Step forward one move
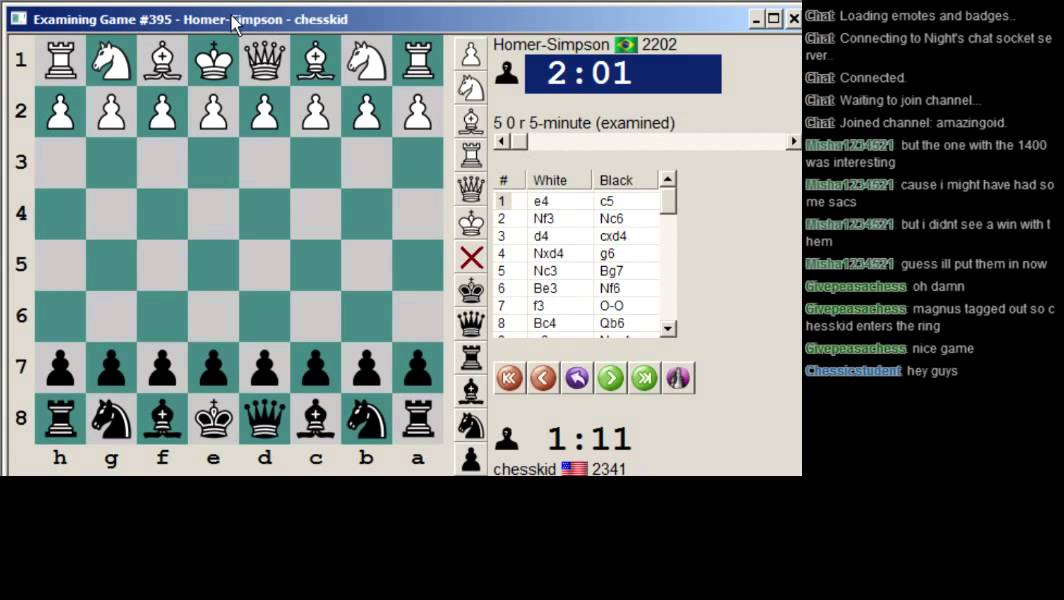The image size is (1064, 600). 611,378
